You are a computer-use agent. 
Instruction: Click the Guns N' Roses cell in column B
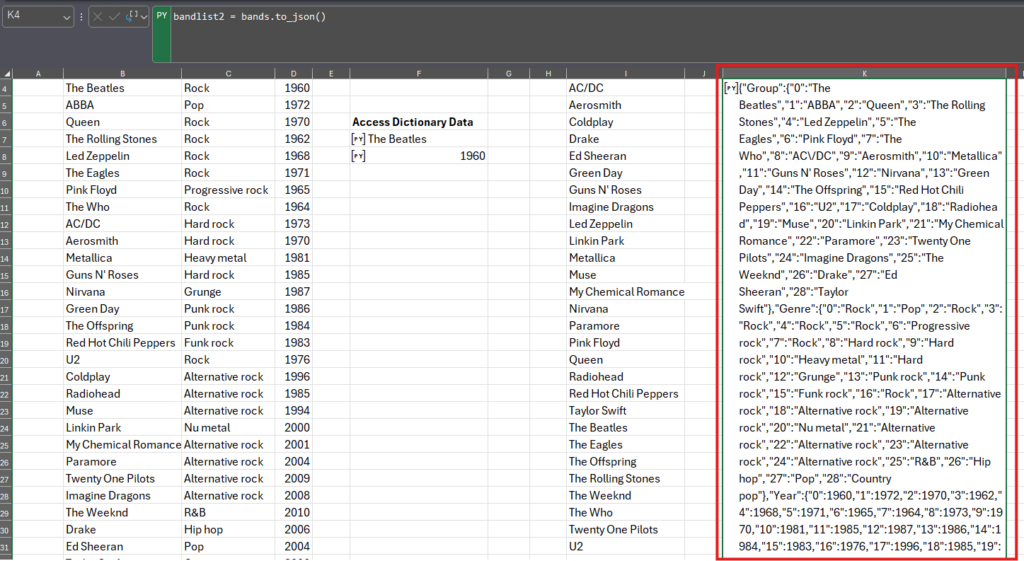pos(122,275)
